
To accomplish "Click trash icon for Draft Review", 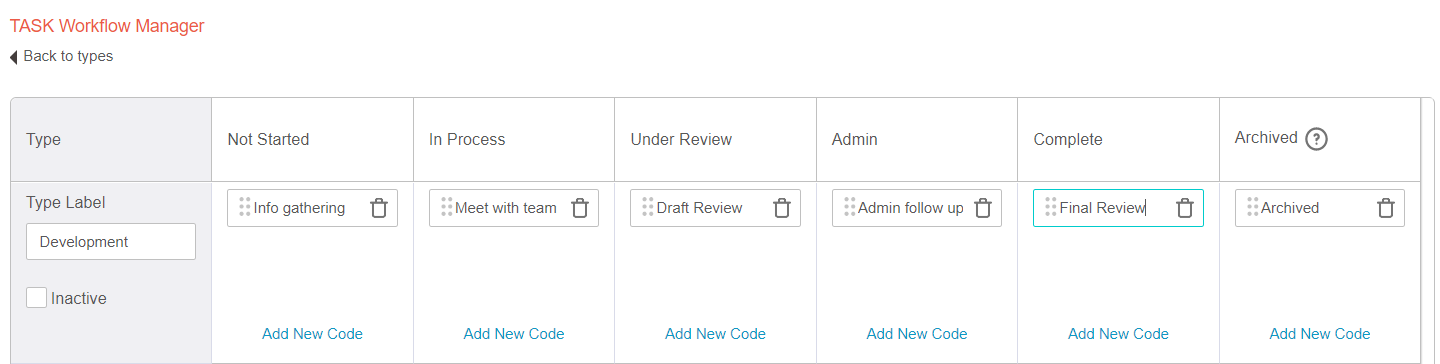I will (x=782, y=208).
